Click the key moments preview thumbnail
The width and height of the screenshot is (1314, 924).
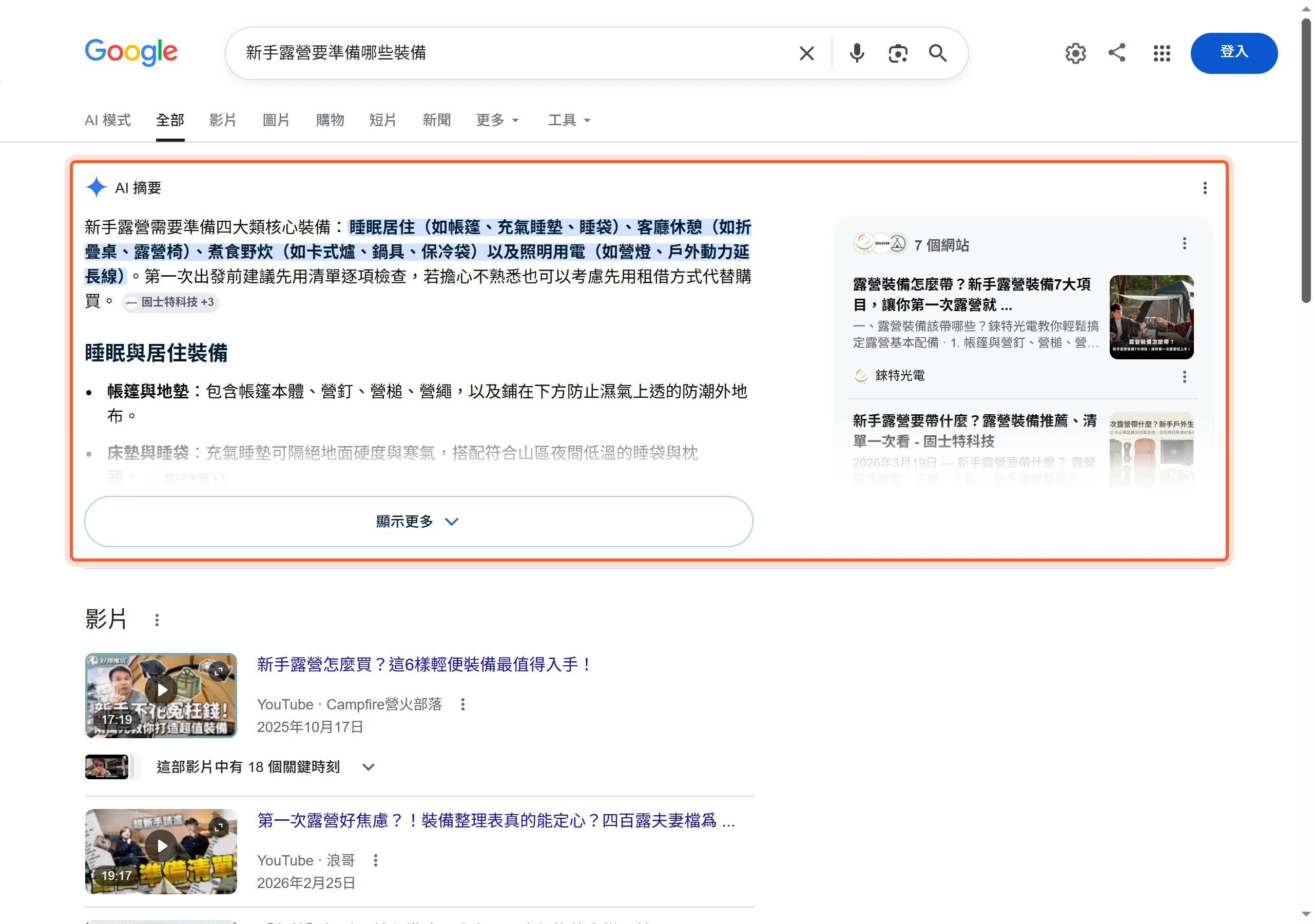(x=107, y=766)
